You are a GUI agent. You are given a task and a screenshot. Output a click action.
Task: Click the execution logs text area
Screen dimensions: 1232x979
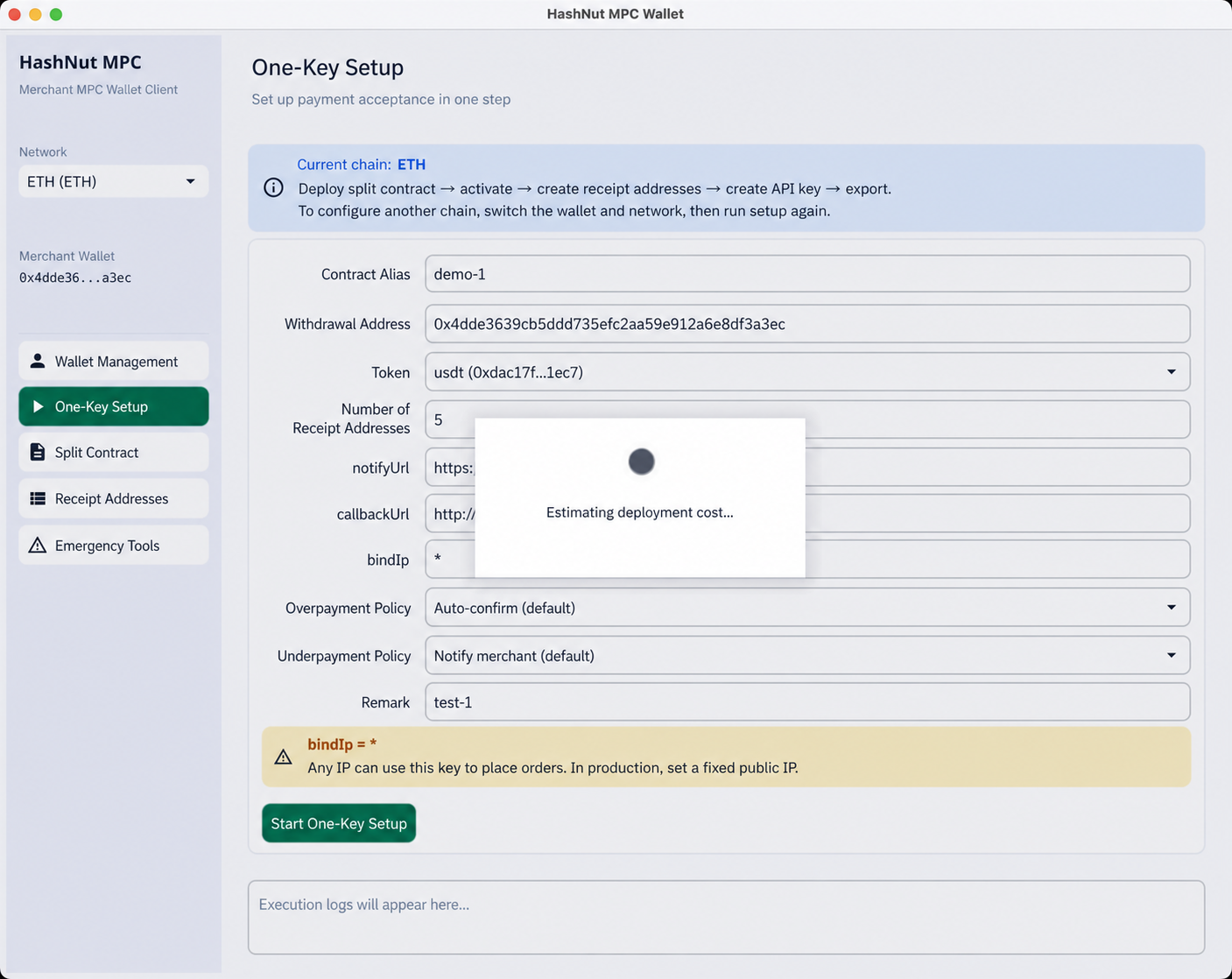[x=726, y=917]
